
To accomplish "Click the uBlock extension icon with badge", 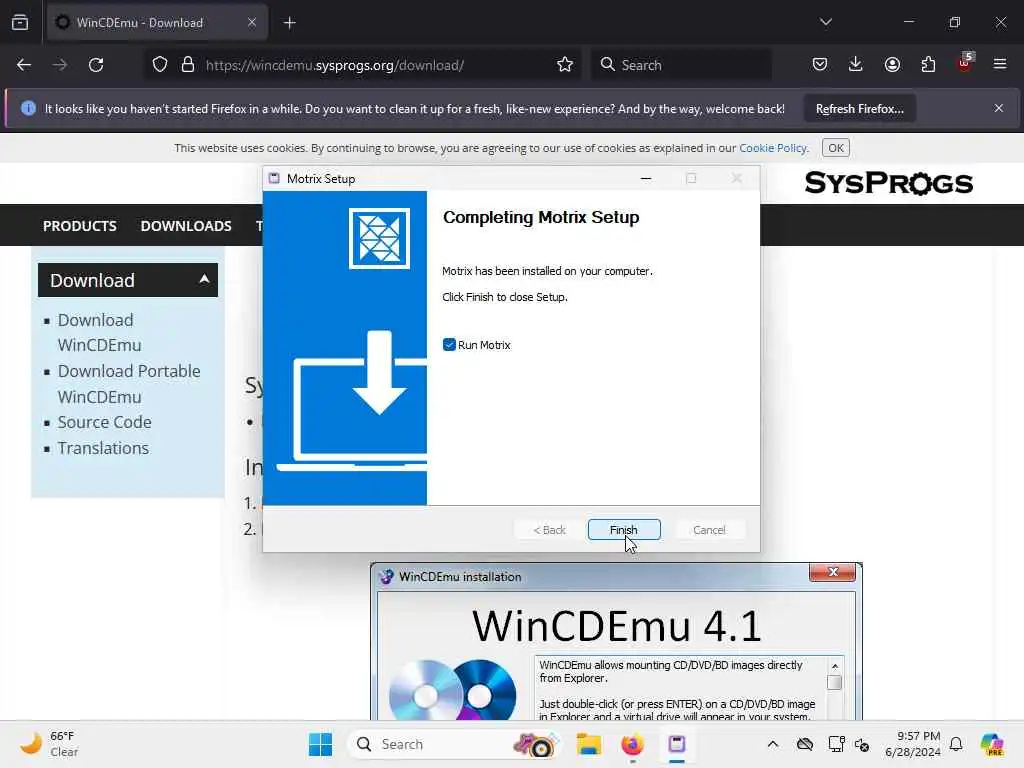I will tap(965, 63).
